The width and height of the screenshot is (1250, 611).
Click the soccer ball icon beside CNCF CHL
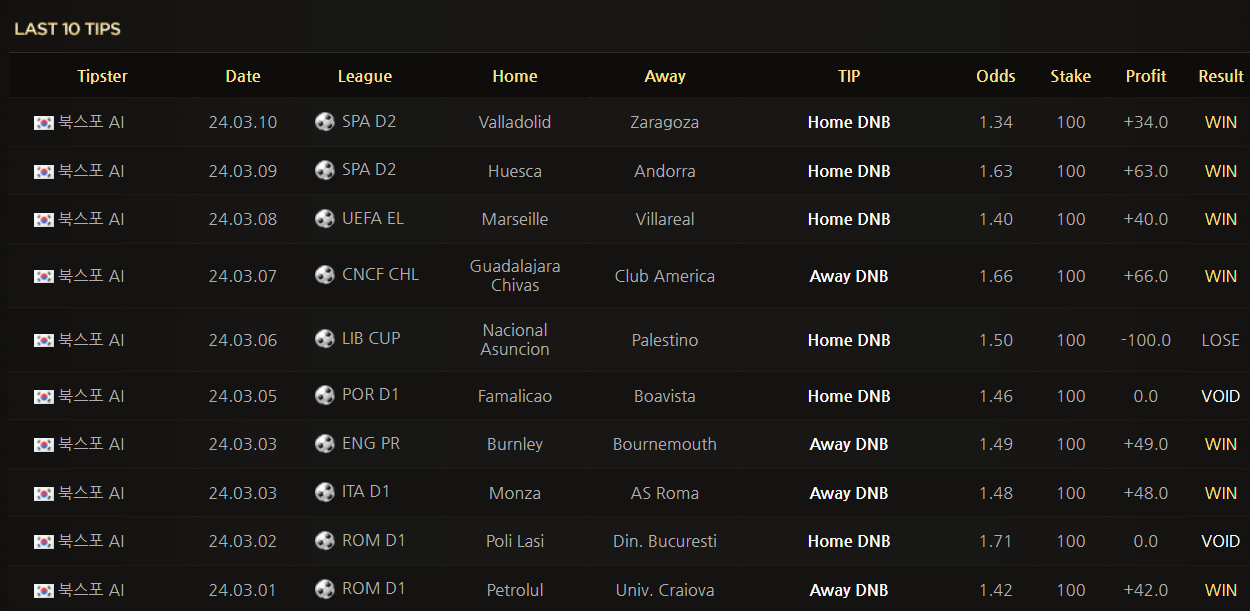tap(325, 275)
